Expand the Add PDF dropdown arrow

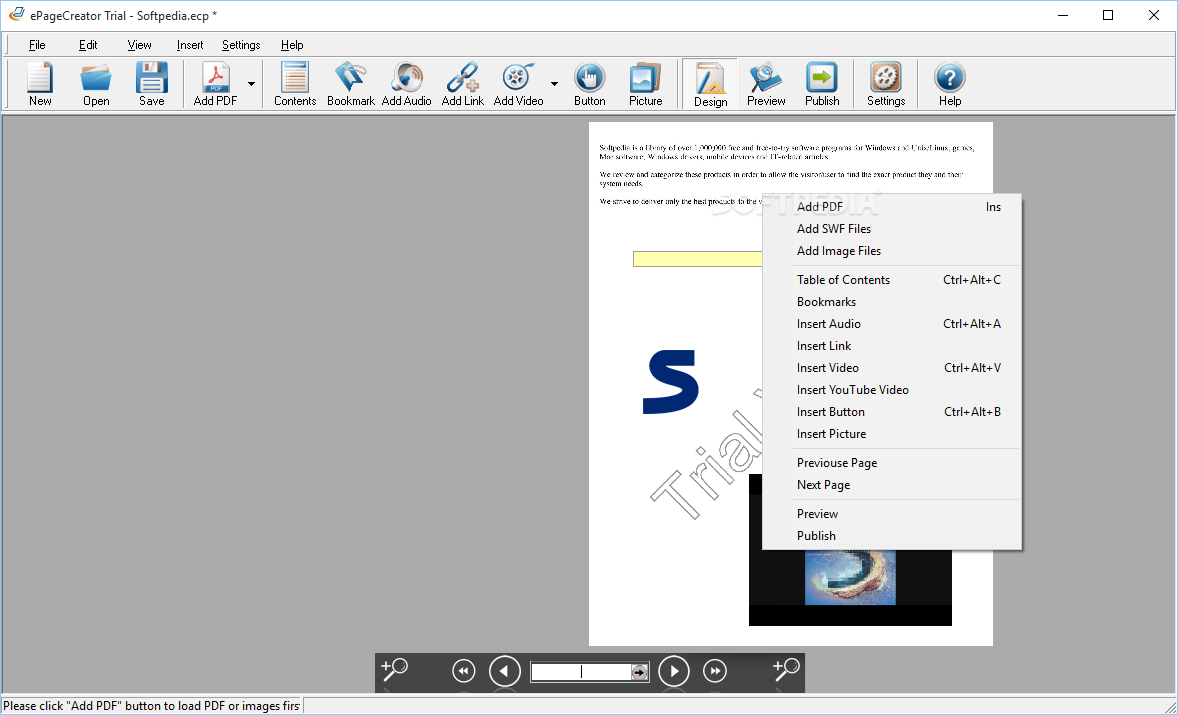(252, 84)
